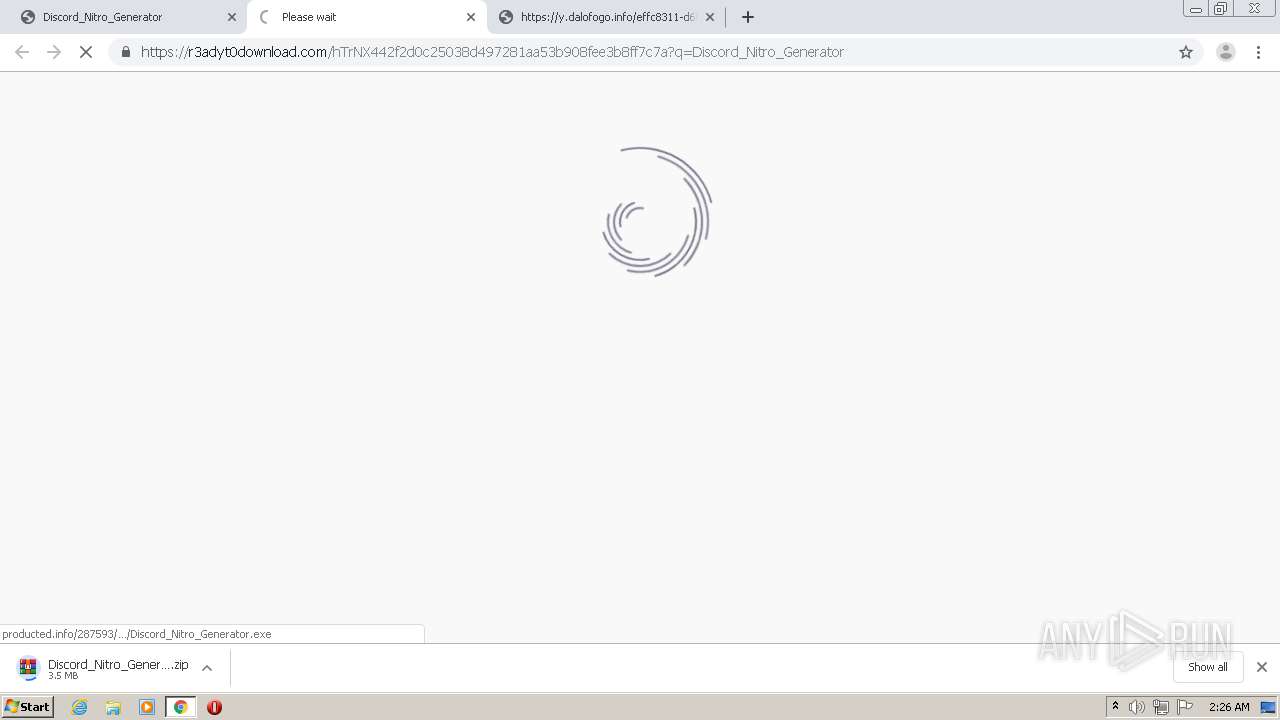1280x720 pixels.
Task: Open the red Opera-style taskbar icon
Action: pyautogui.click(x=214, y=707)
